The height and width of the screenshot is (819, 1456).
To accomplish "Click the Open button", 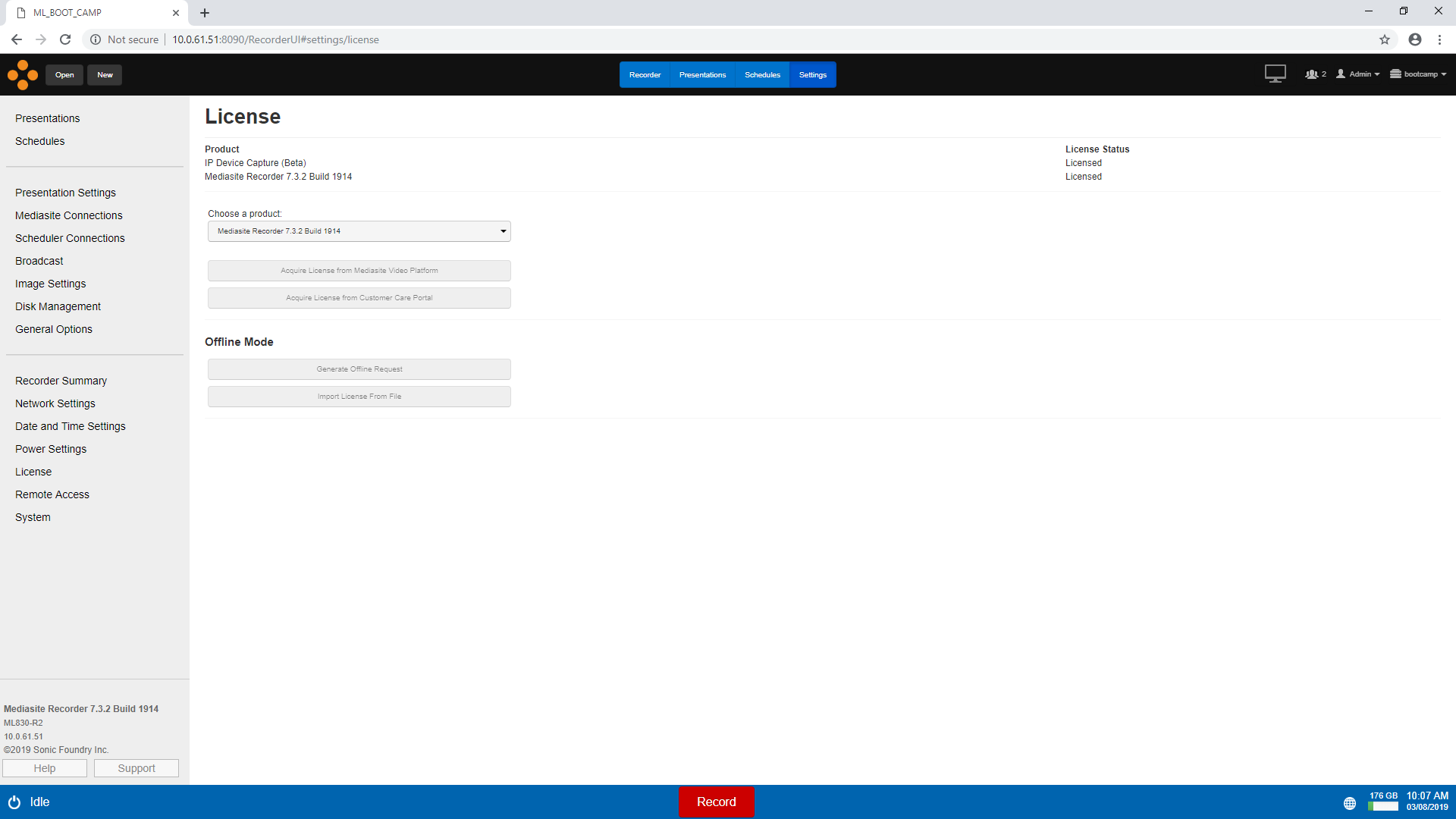I will (x=64, y=74).
